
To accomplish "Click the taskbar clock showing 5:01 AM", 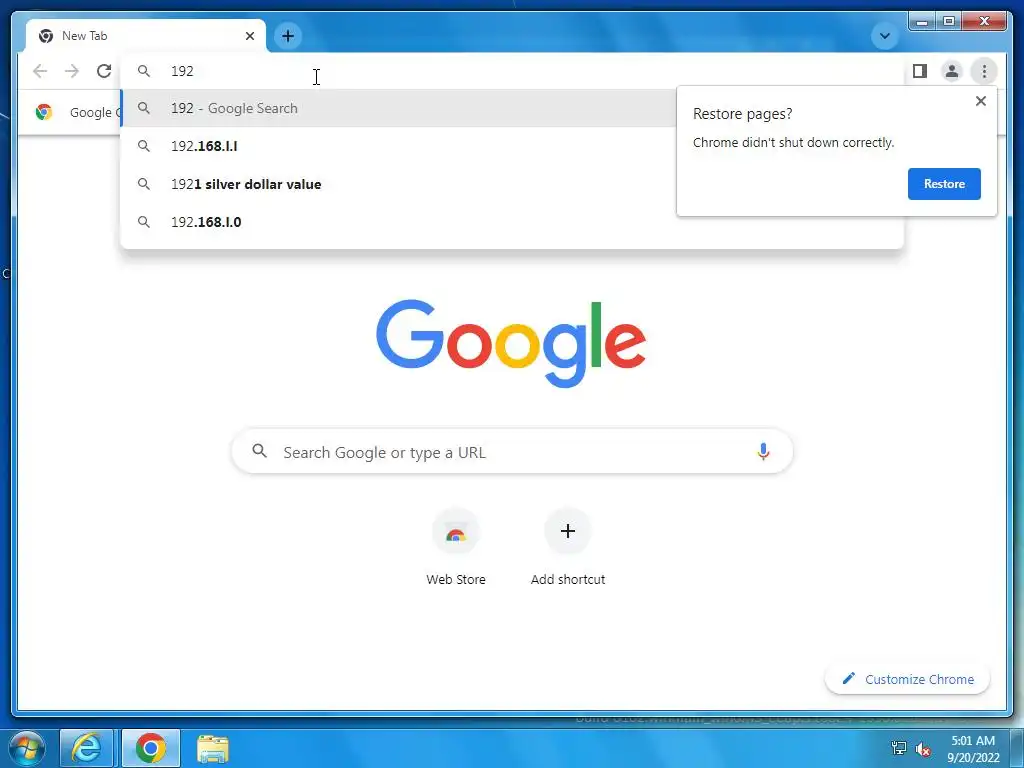I will pos(973,748).
